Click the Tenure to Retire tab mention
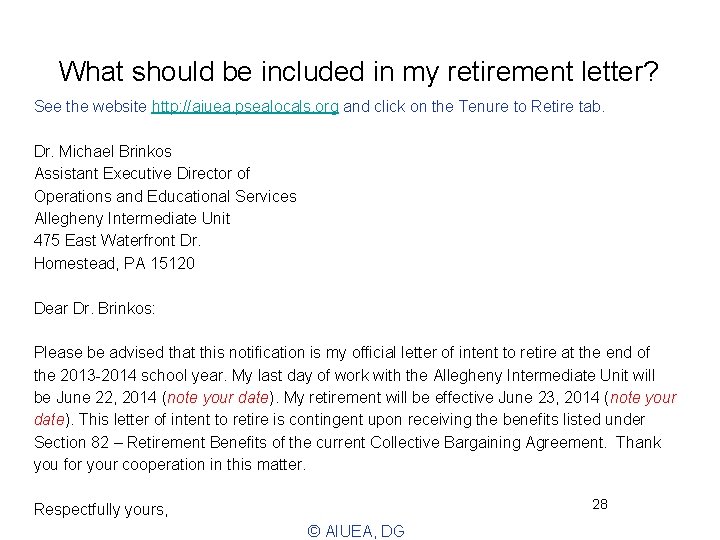 click(530, 105)
